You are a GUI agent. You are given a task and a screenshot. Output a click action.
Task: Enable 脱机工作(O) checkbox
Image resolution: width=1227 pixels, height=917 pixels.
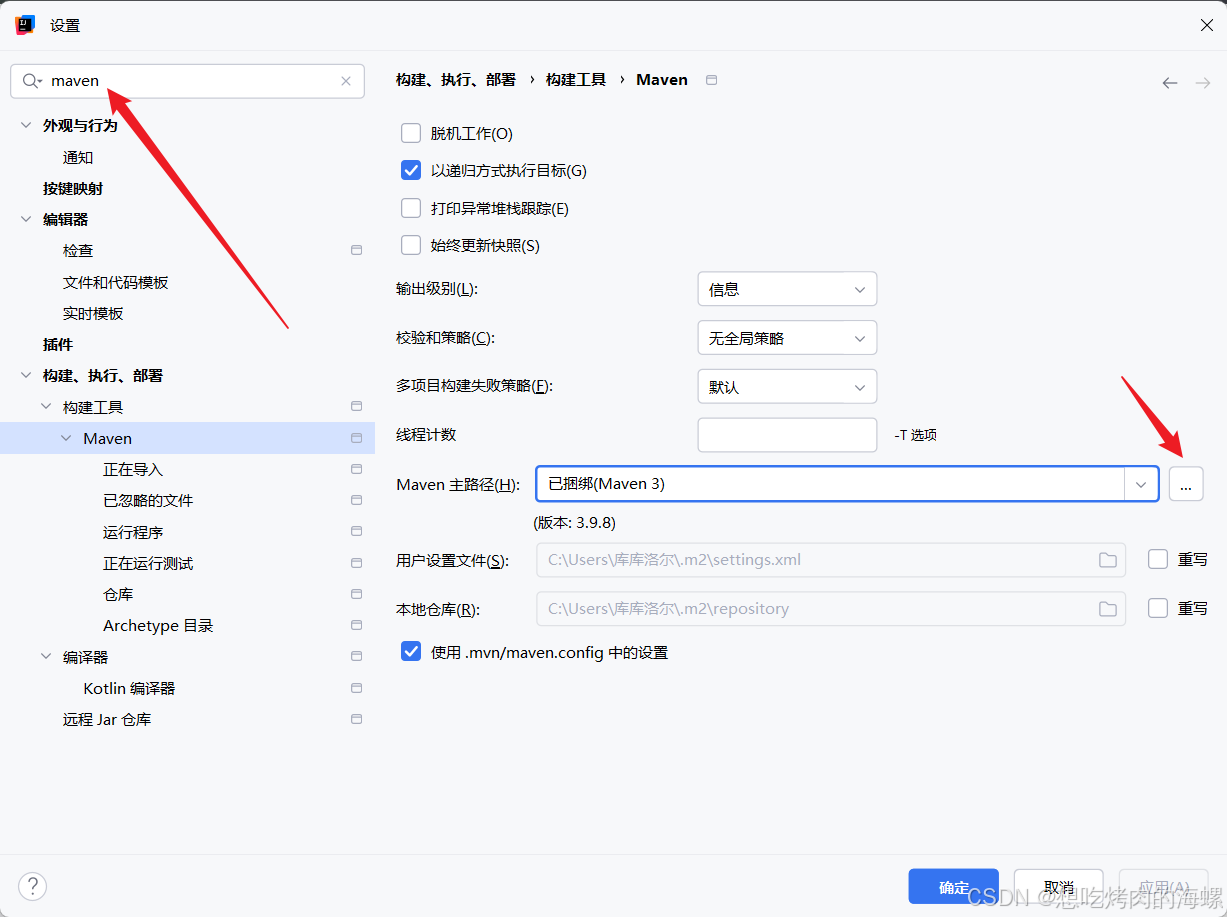coord(411,133)
